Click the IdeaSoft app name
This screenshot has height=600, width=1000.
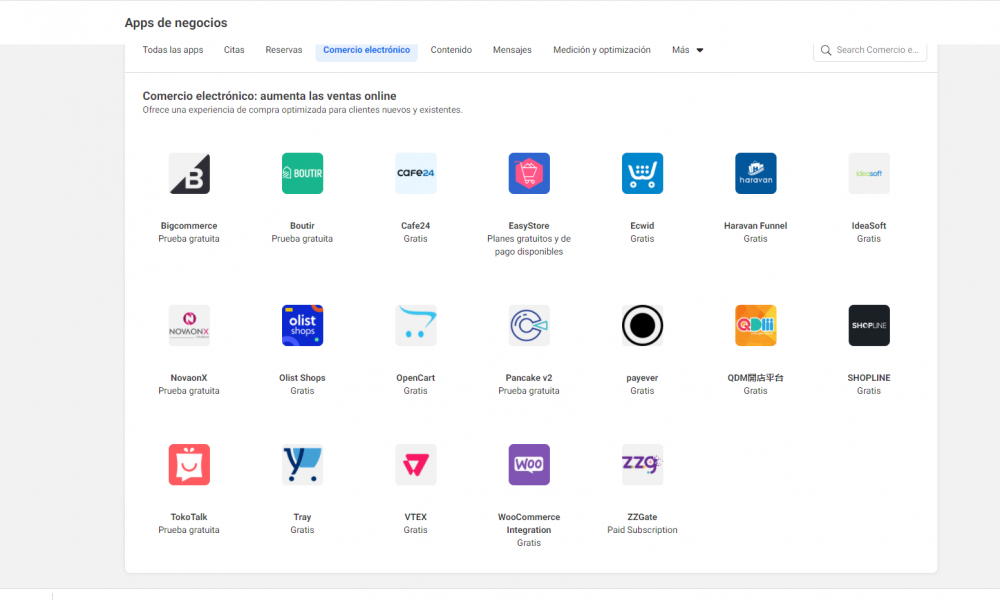[869, 226]
